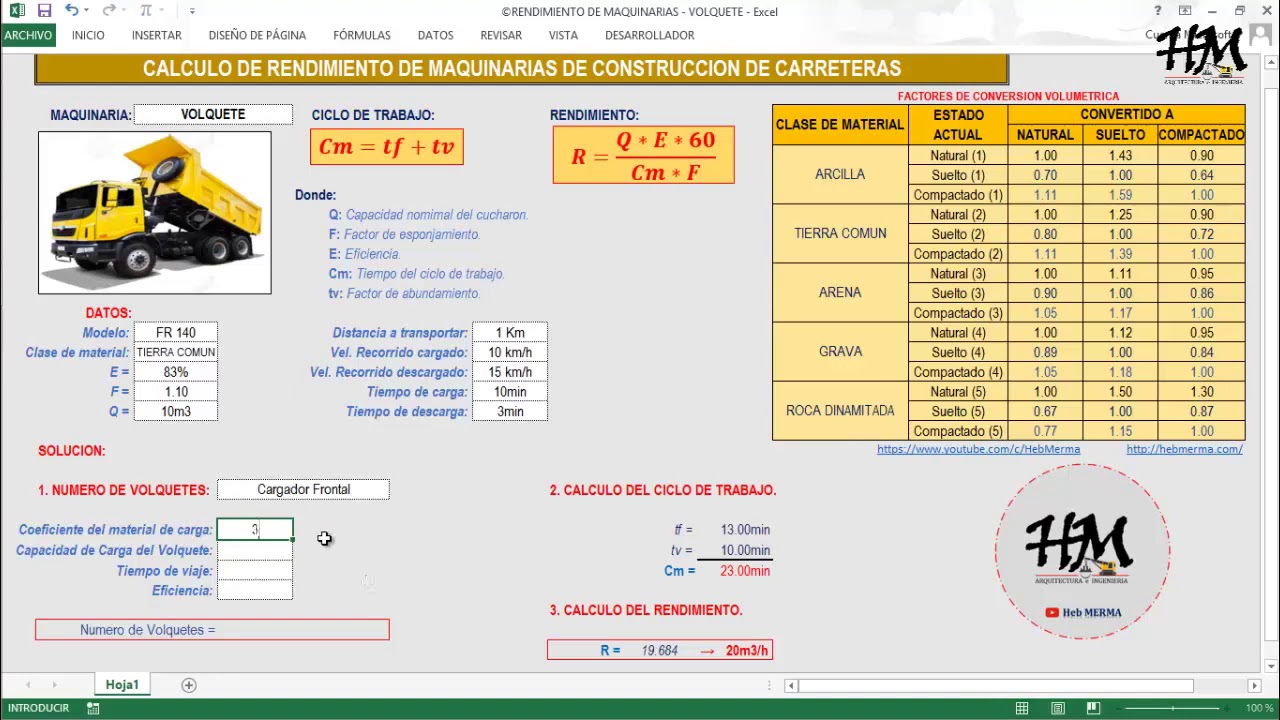Add a new sheet with plus icon
The image size is (1280, 720).
[x=189, y=685]
